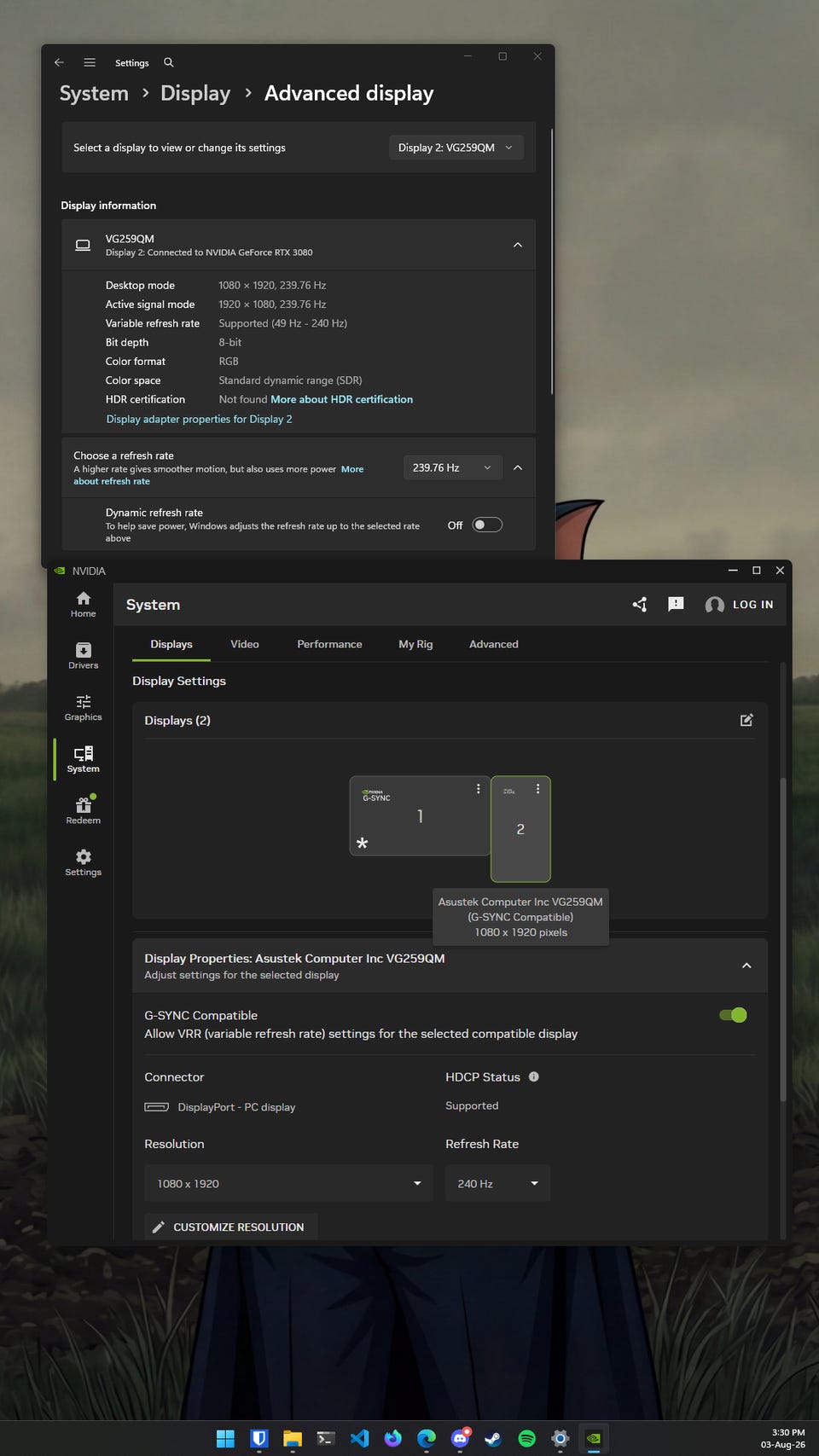Image resolution: width=819 pixels, height=1456 pixels.
Task: Click the Variable refresh rate value Supported (49 Hz - 240 Hz)
Action: pos(282,323)
